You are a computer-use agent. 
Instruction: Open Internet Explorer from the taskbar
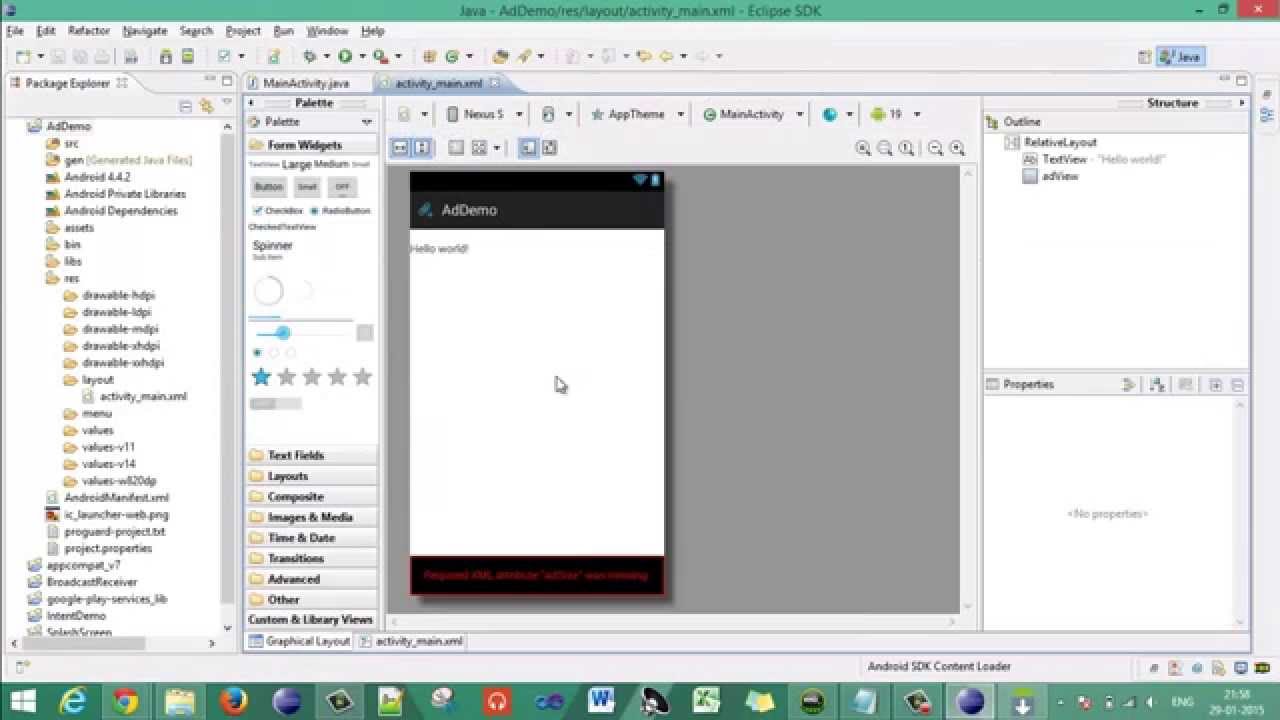[73, 702]
